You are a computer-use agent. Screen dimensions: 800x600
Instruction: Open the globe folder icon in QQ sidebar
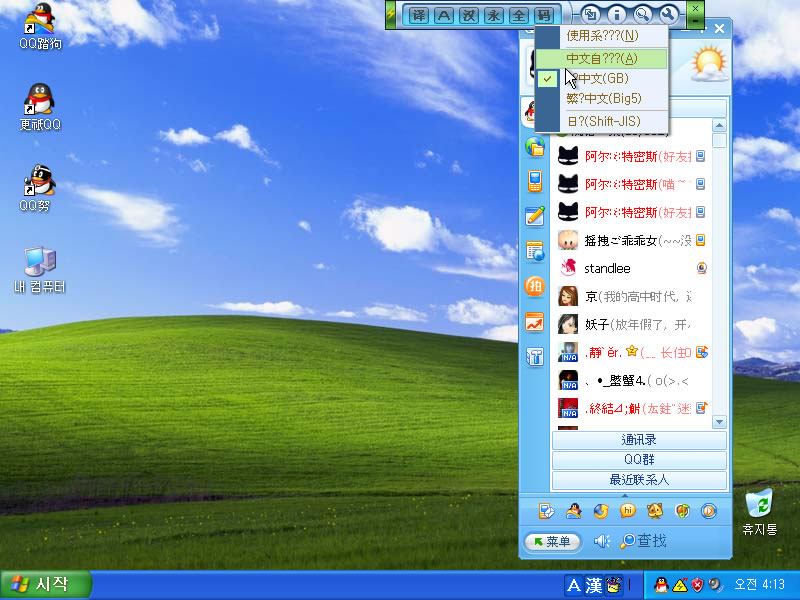click(x=535, y=147)
